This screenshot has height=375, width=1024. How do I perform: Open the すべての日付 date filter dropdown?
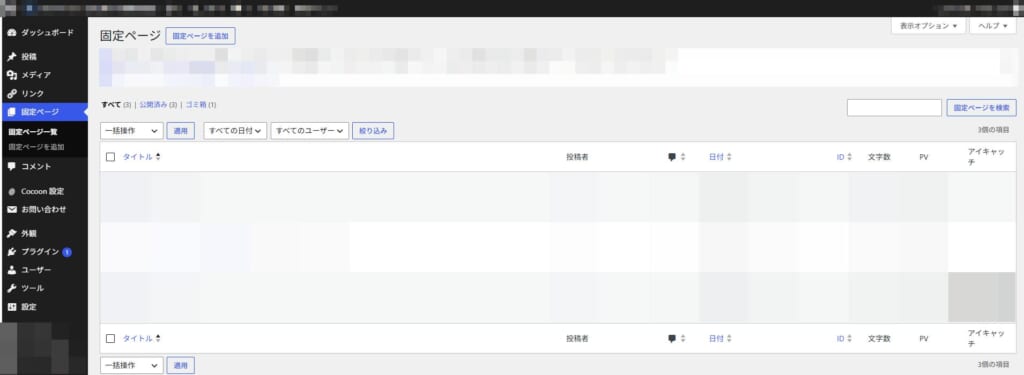pyautogui.click(x=236, y=131)
